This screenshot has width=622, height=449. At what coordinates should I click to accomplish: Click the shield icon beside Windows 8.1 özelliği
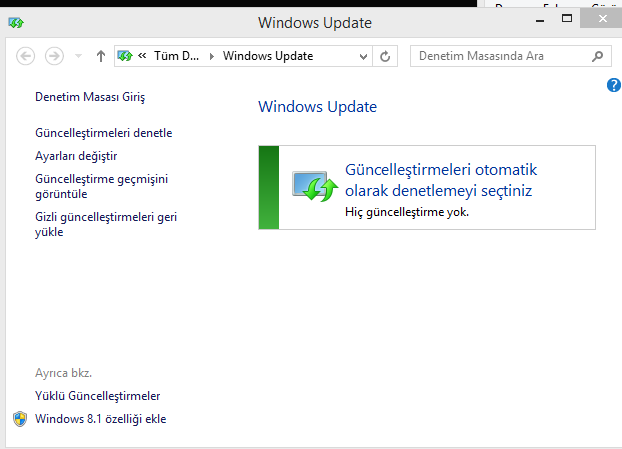[20, 419]
